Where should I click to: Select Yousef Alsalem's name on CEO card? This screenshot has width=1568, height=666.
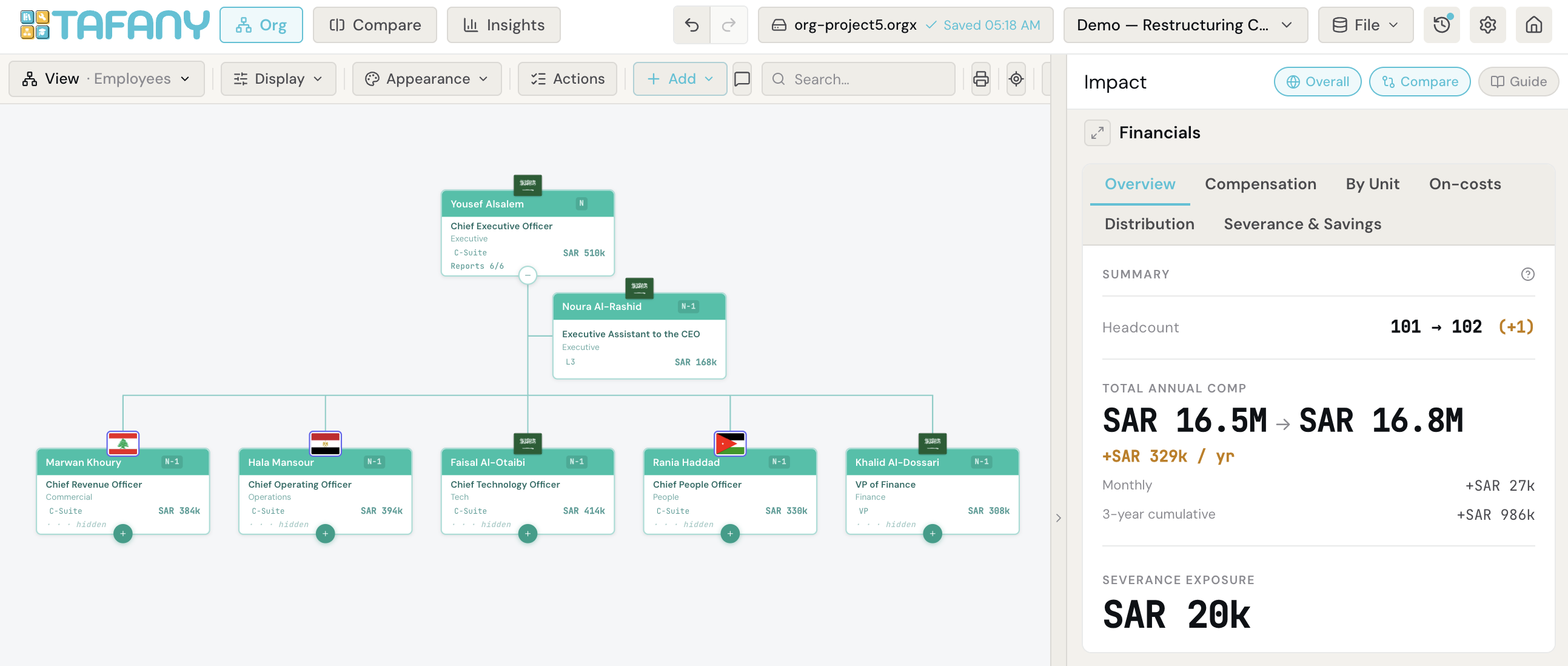[x=487, y=204]
